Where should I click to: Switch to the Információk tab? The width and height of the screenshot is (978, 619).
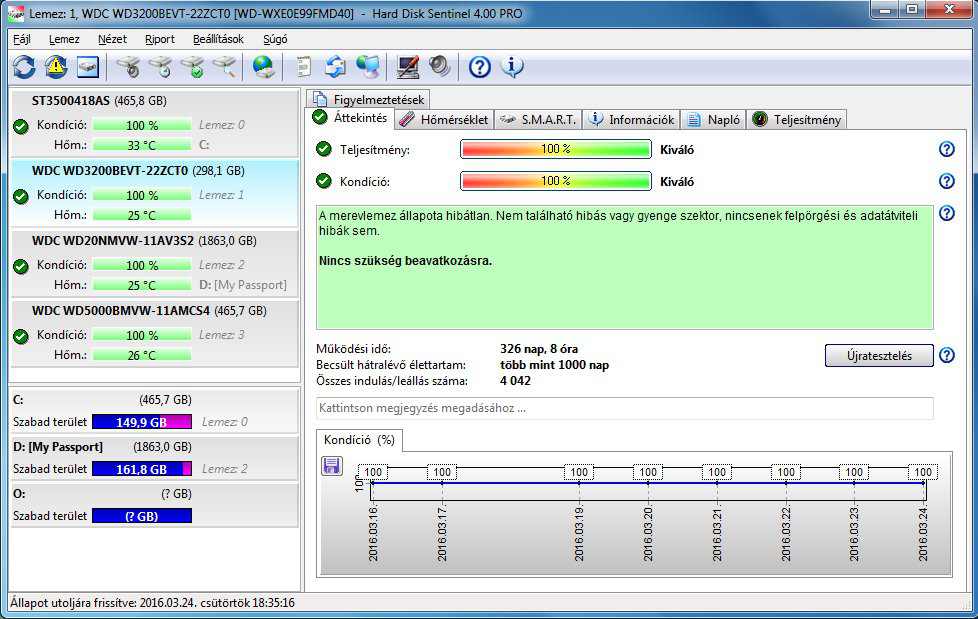click(631, 120)
